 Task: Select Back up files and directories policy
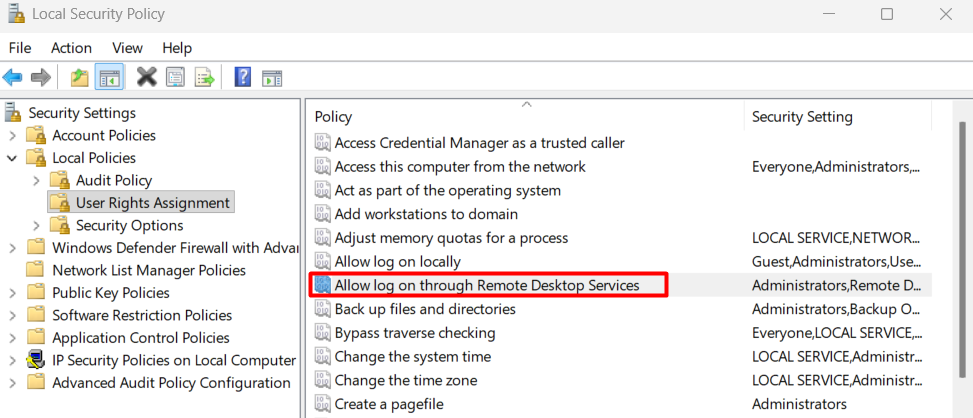point(425,308)
